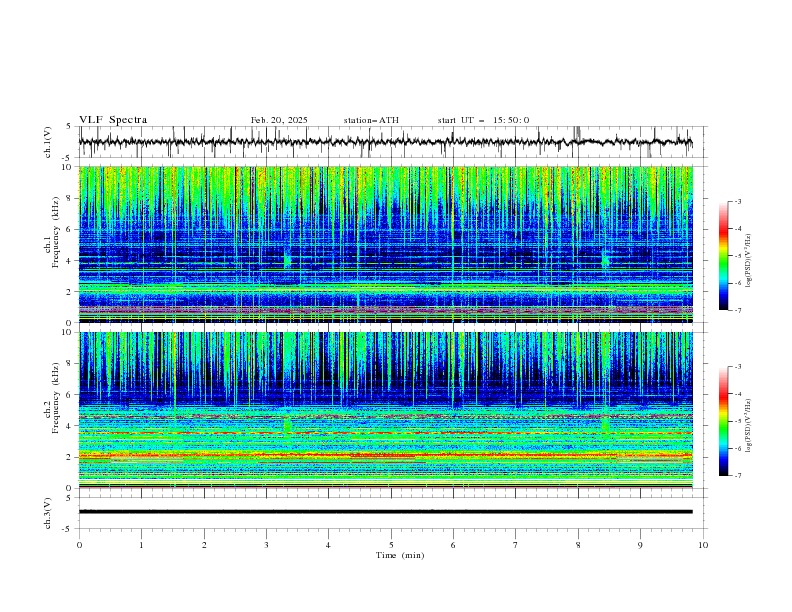Click the "ch.3(V)" axis label
This screenshot has height=612, width=792.
48,513
